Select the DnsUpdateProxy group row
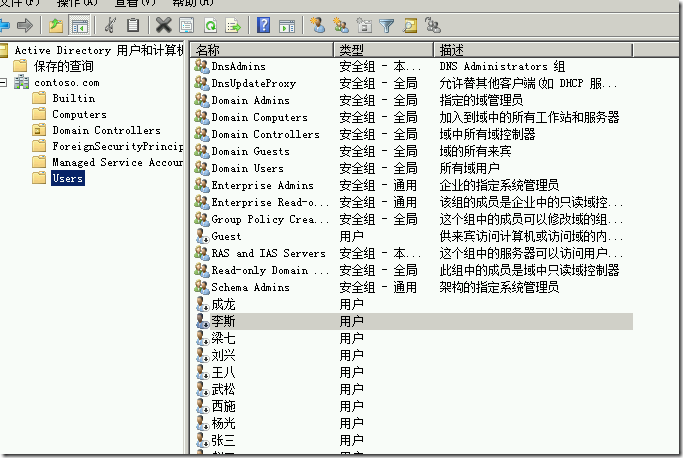683x458 pixels. click(413, 83)
